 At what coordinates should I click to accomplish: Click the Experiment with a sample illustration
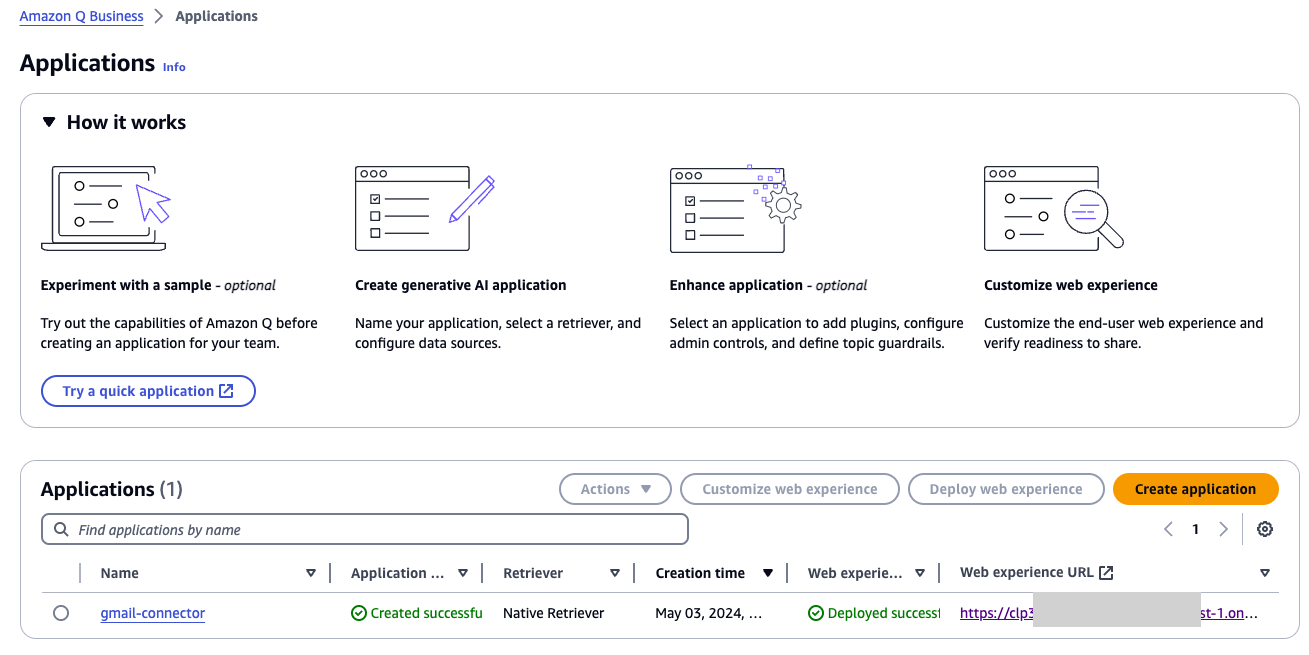[104, 208]
